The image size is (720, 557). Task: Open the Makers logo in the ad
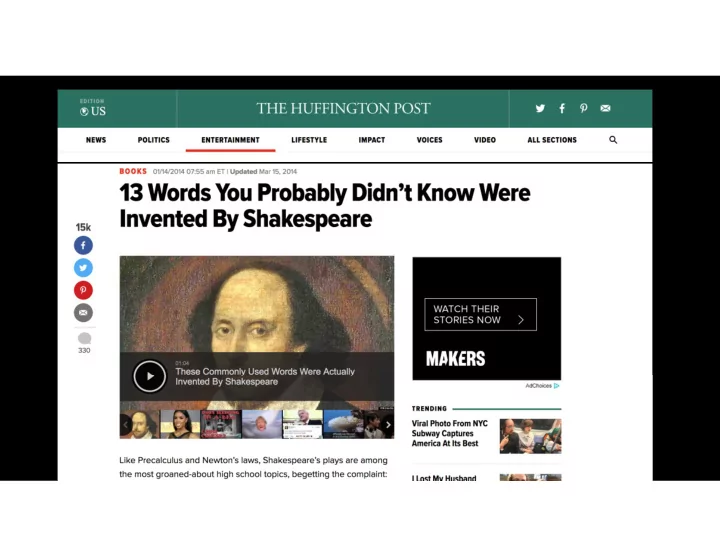456,359
